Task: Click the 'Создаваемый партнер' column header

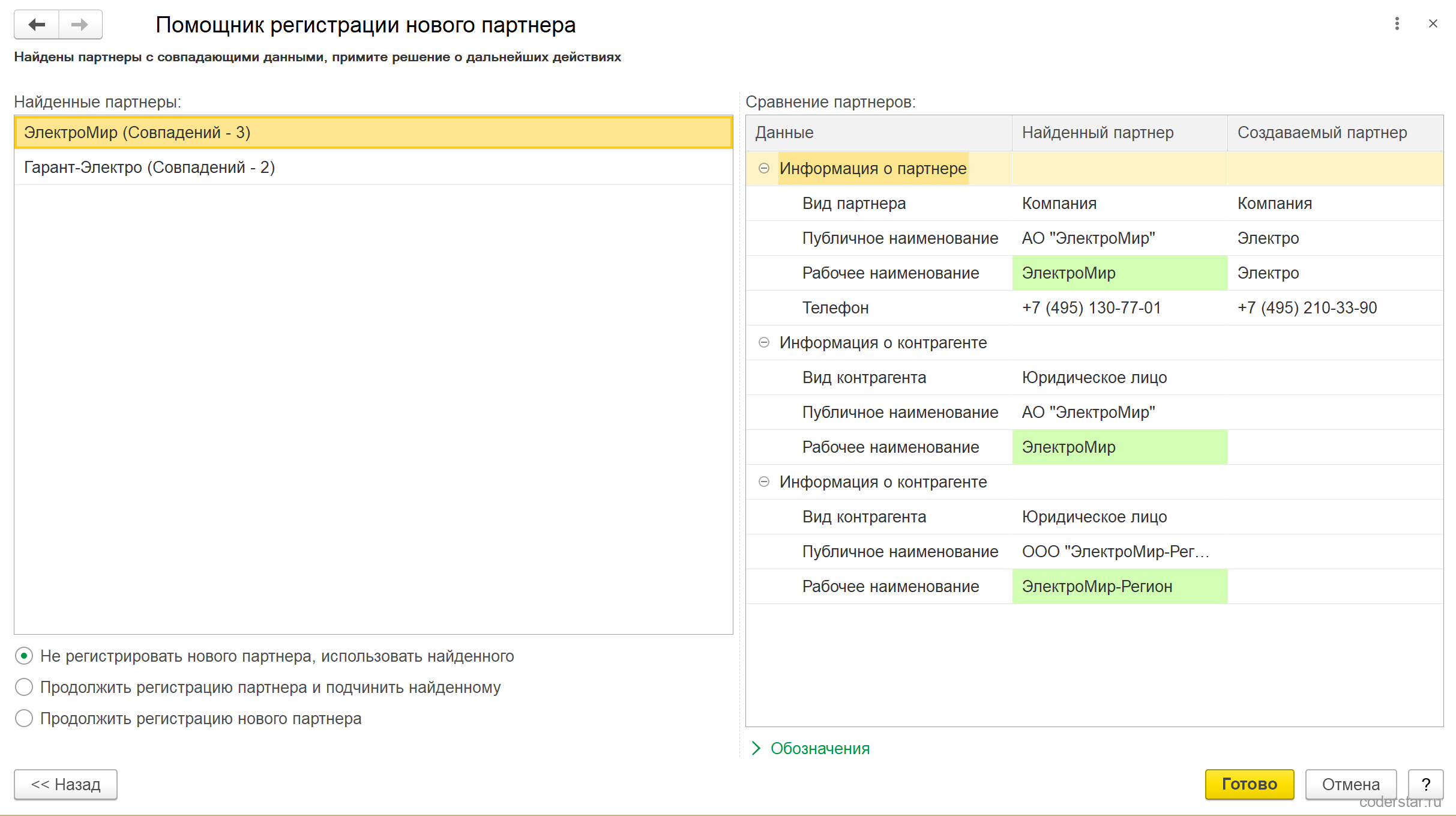Action: click(x=1335, y=133)
